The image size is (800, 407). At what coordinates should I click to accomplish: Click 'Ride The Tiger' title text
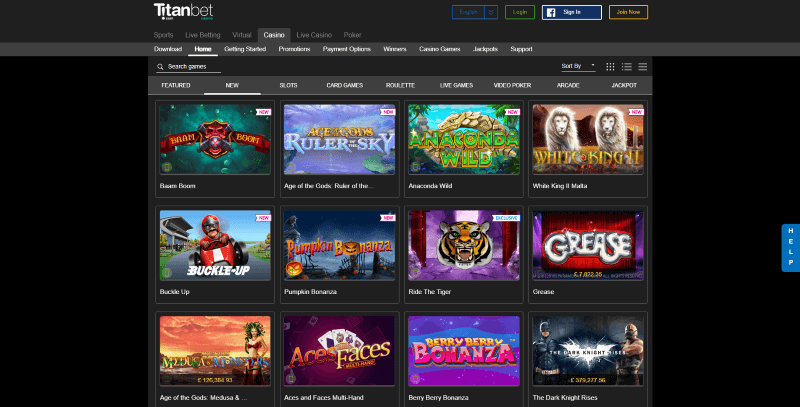pos(430,292)
